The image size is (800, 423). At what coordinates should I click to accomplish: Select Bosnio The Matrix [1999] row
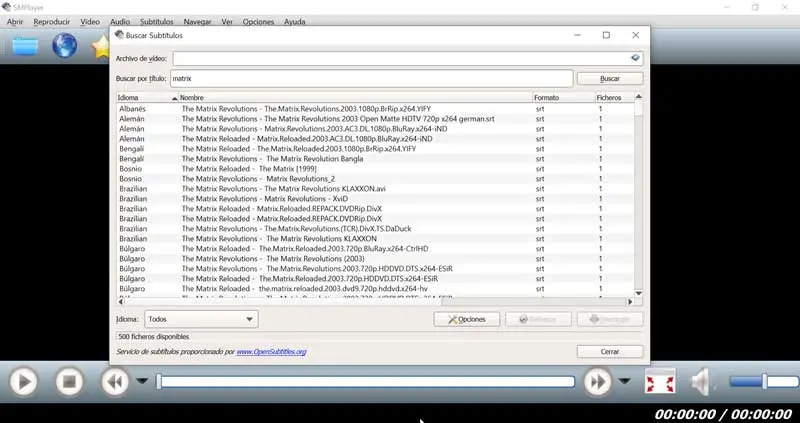[x=375, y=169]
